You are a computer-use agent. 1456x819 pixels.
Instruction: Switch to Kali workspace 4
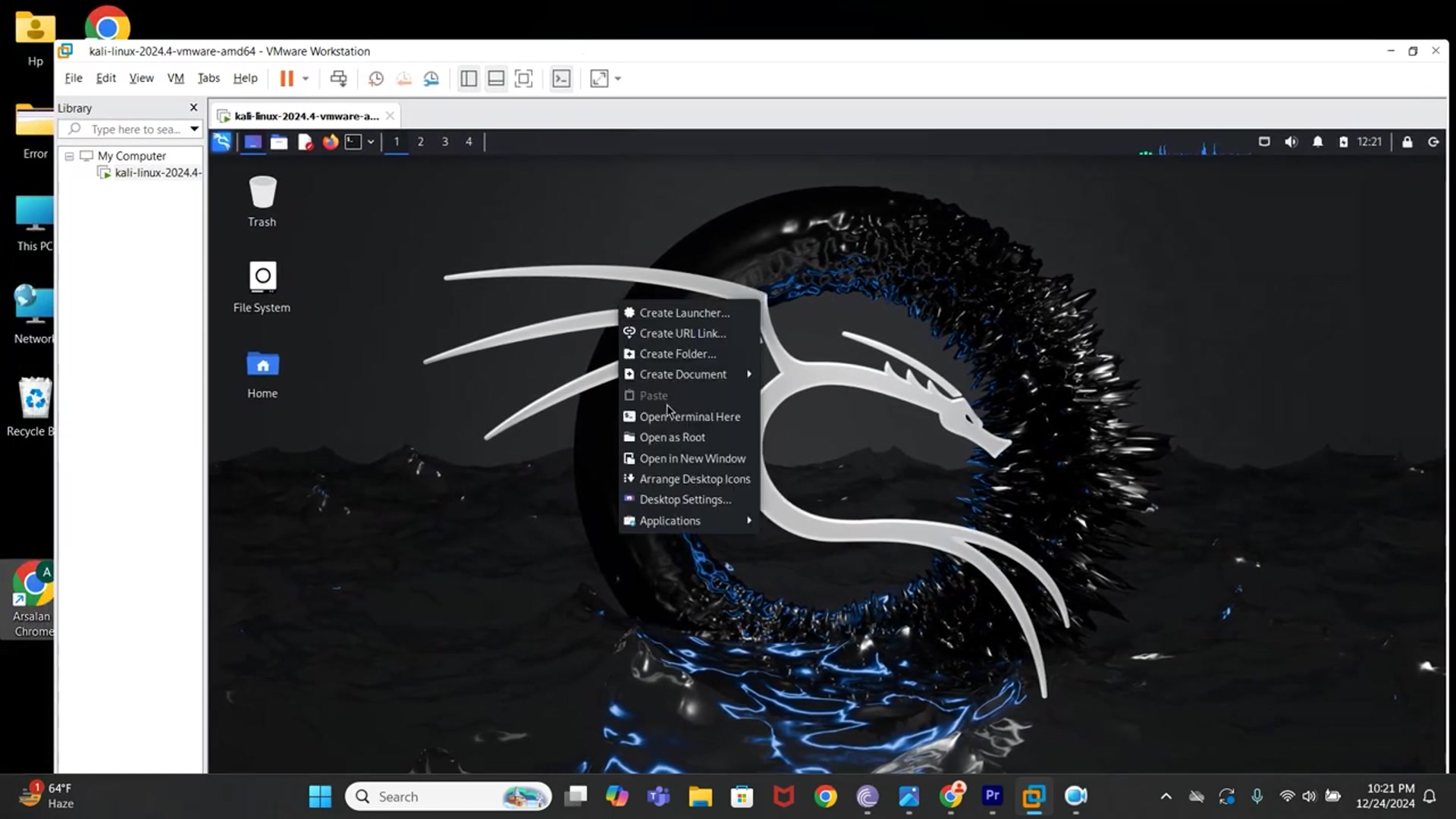click(x=469, y=142)
